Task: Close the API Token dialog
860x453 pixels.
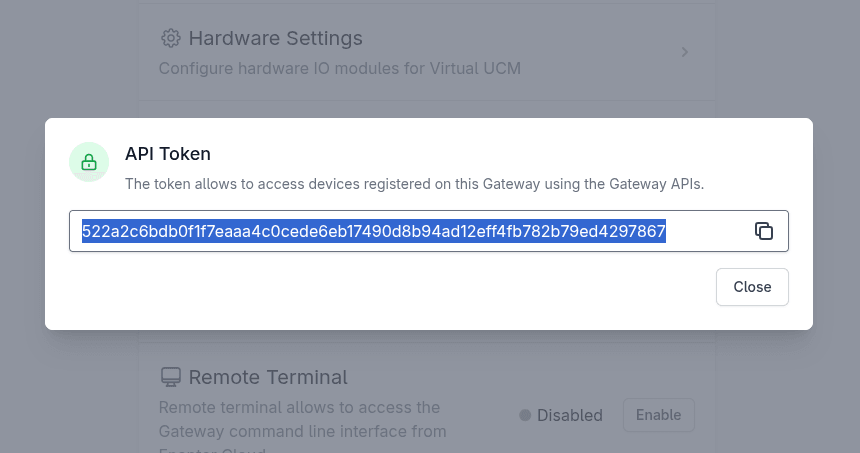Action: (752, 287)
